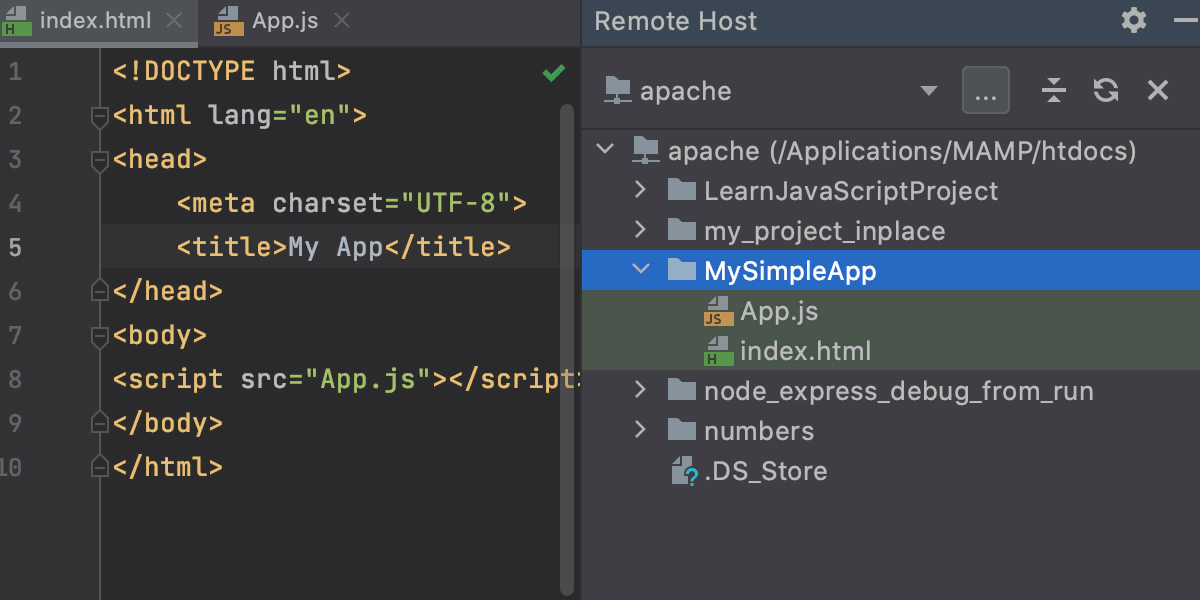Viewport: 1200px width, 600px height.
Task: Open the Remote Host settings gear
Action: pyautogui.click(x=1133, y=20)
